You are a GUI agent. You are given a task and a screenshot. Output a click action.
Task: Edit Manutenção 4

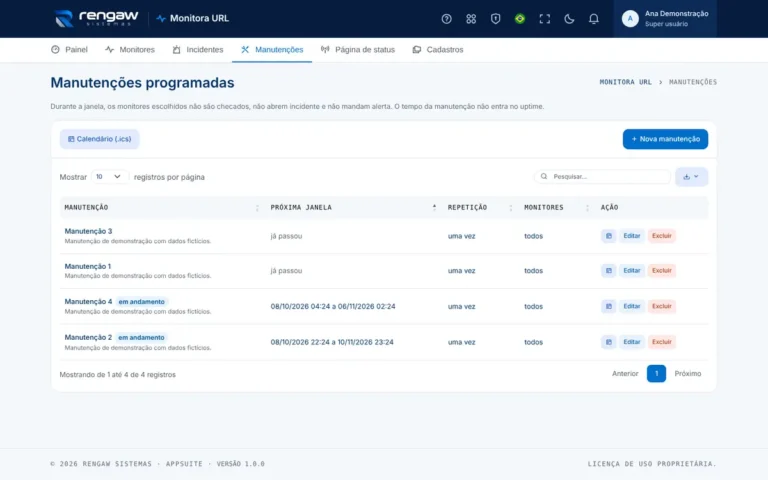pos(631,306)
